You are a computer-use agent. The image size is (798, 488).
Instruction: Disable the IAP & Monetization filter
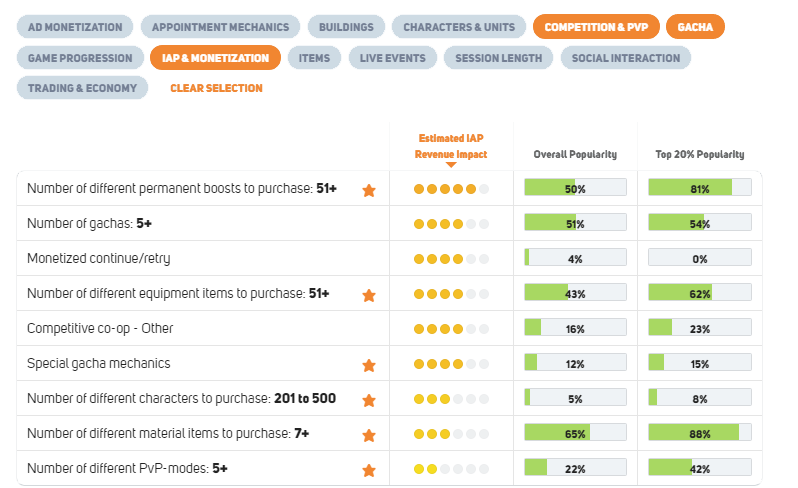point(216,58)
